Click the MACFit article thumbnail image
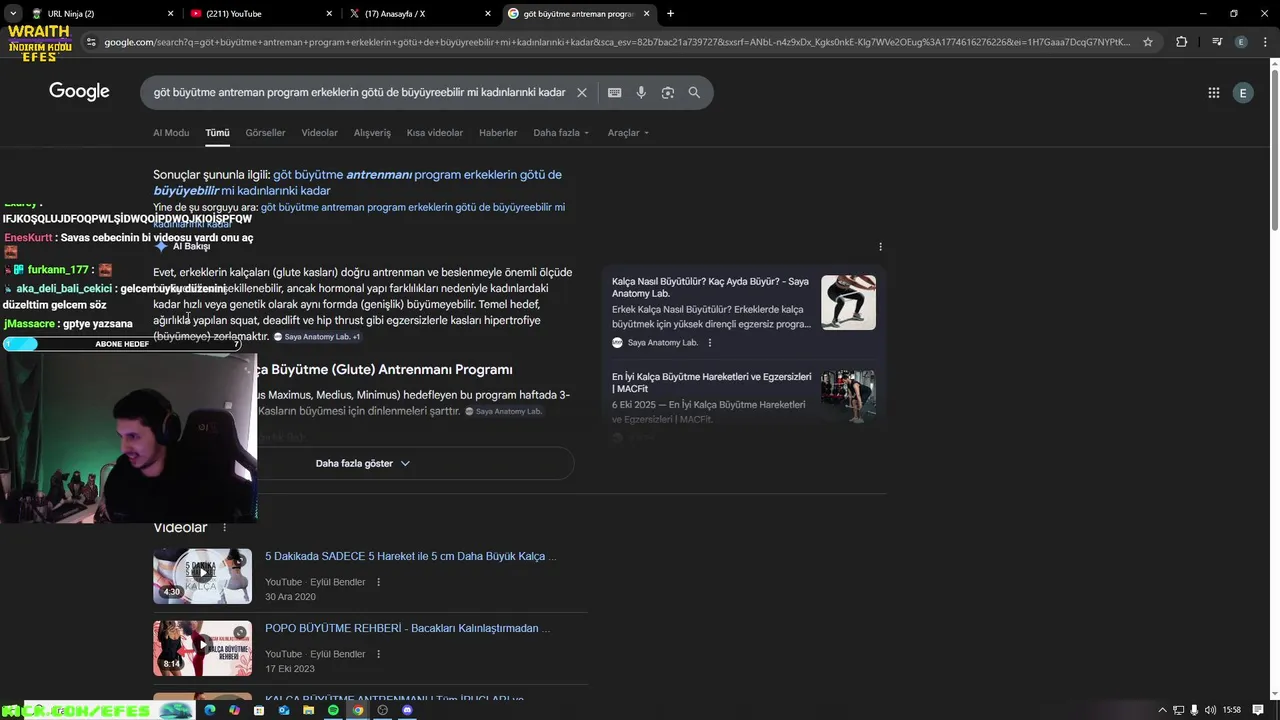 tap(848, 397)
